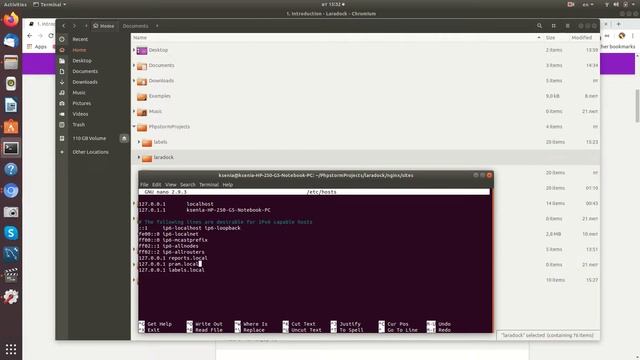640x360 pixels.
Task: Open the system status menu in top bar
Action: click(x=620, y=4)
